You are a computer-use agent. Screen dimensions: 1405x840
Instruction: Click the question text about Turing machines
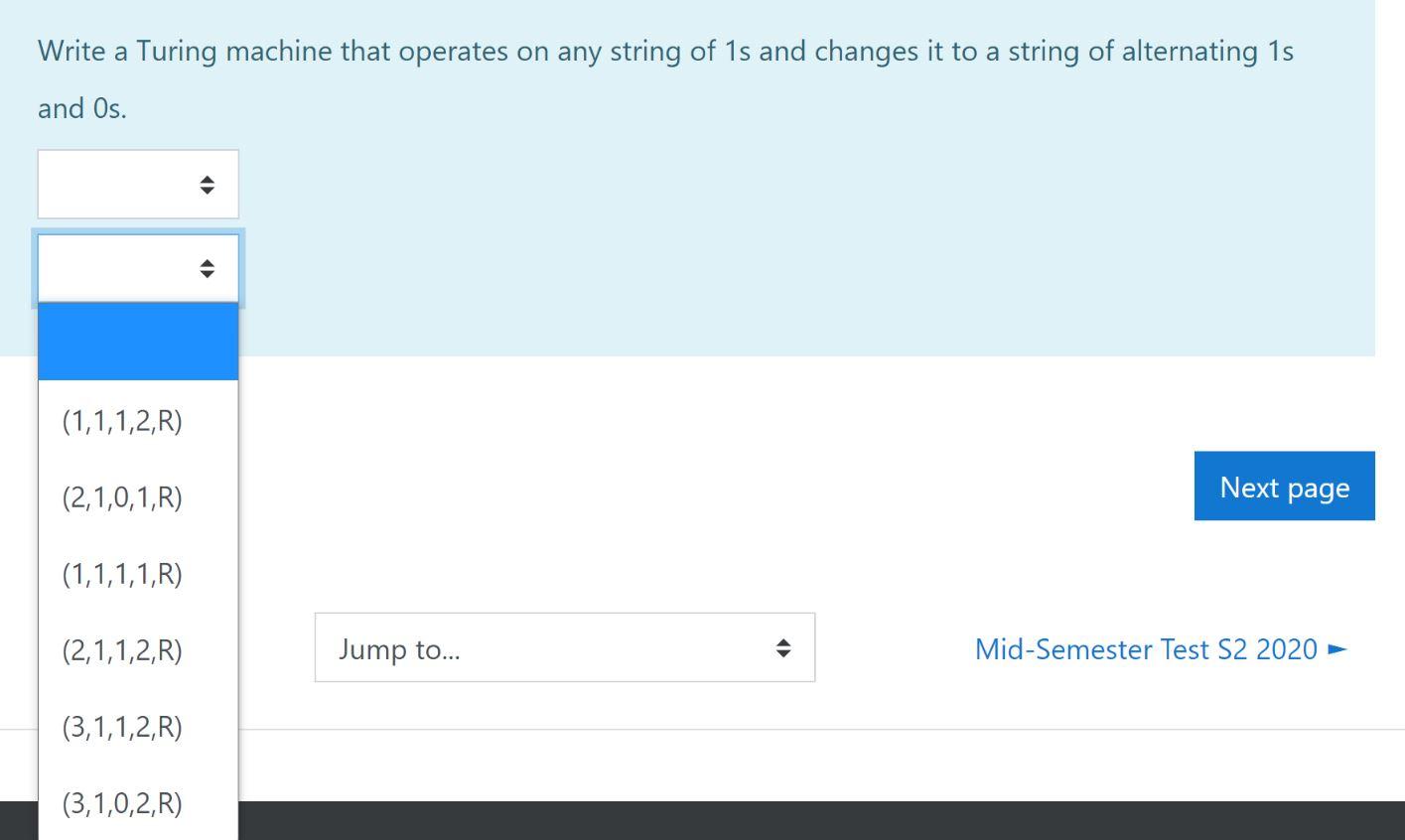pos(664,51)
